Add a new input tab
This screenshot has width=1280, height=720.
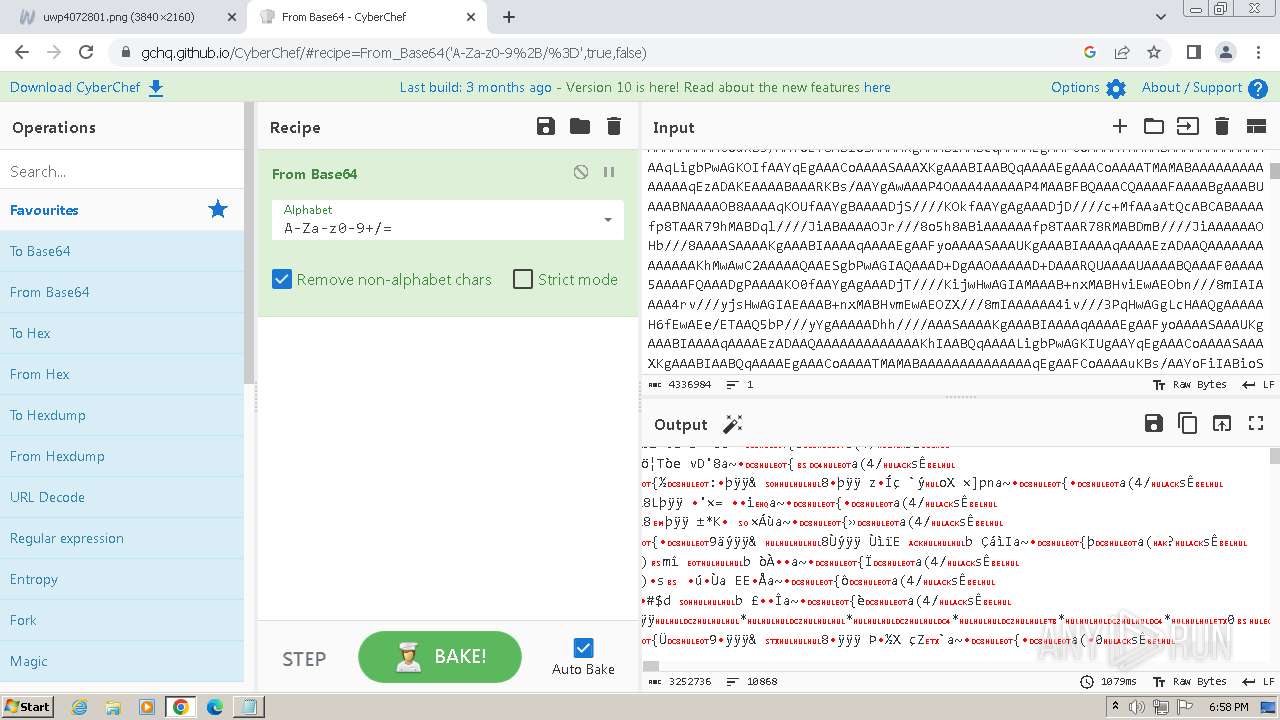click(x=1120, y=126)
